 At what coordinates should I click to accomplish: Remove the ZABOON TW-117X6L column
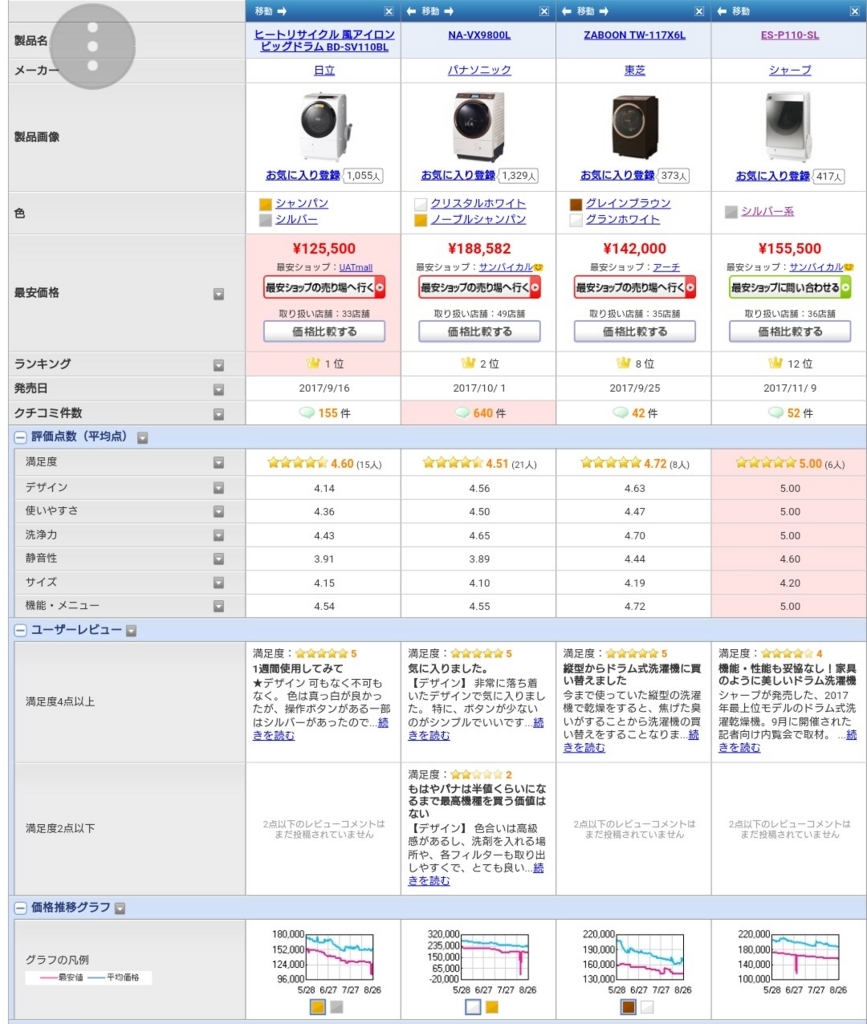click(x=699, y=11)
